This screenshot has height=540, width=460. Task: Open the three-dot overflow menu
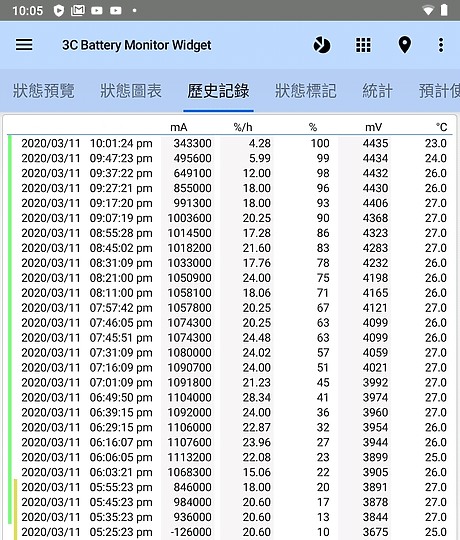441,45
